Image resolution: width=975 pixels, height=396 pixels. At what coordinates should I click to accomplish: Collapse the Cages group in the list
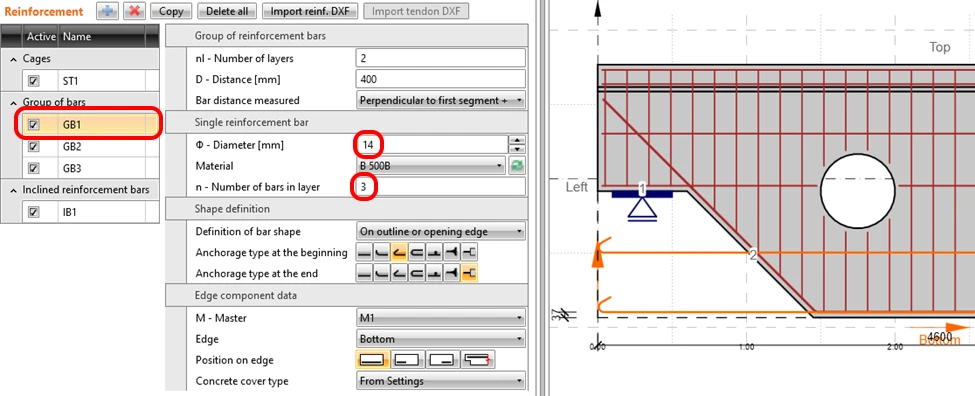[14, 59]
